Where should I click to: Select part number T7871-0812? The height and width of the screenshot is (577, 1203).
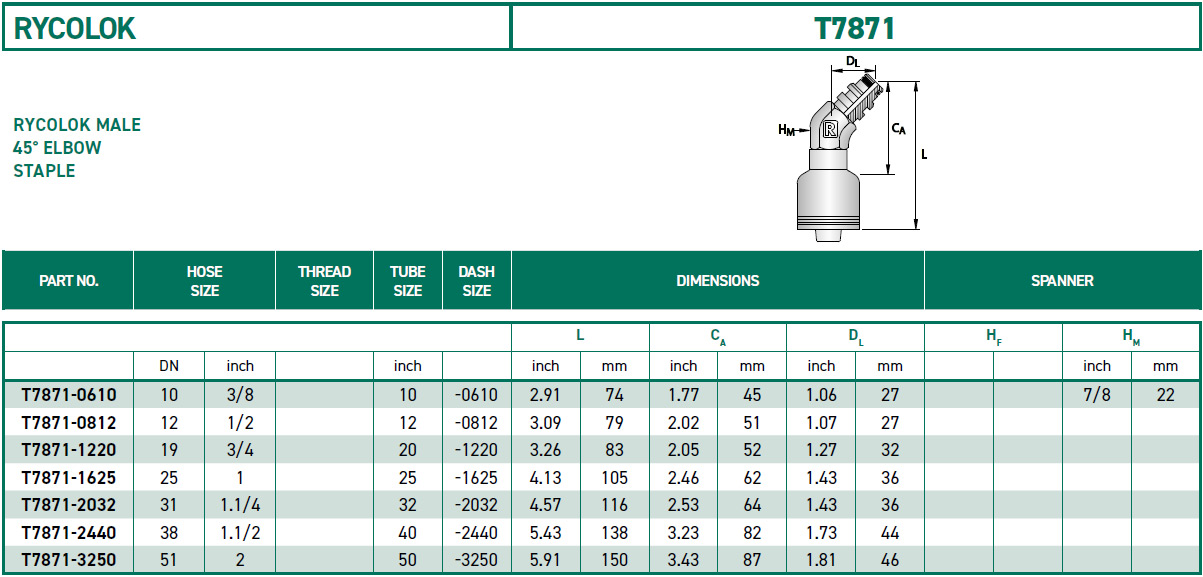[x=68, y=422]
